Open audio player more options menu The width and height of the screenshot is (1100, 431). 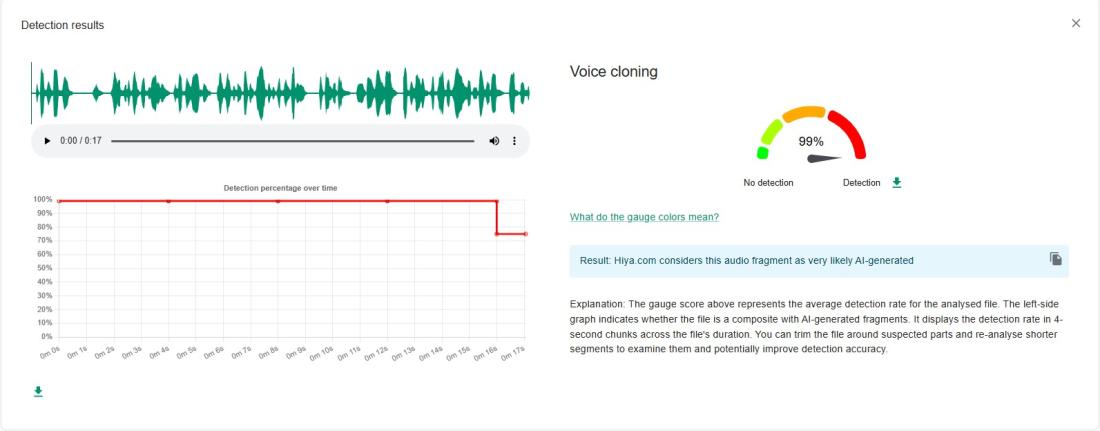tap(515, 141)
